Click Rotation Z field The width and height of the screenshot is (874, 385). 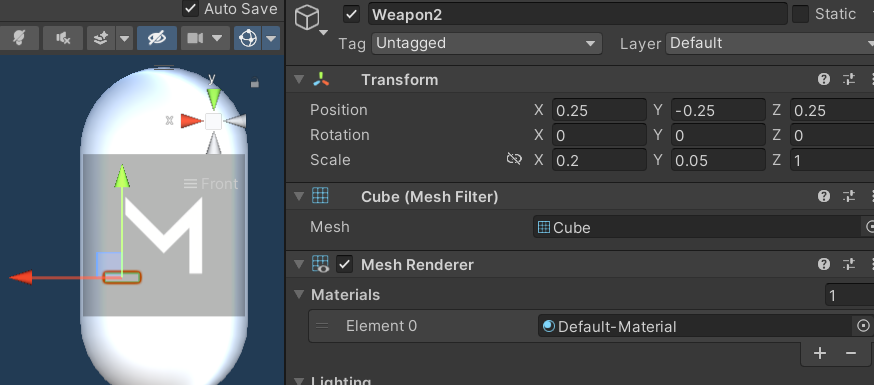point(832,135)
